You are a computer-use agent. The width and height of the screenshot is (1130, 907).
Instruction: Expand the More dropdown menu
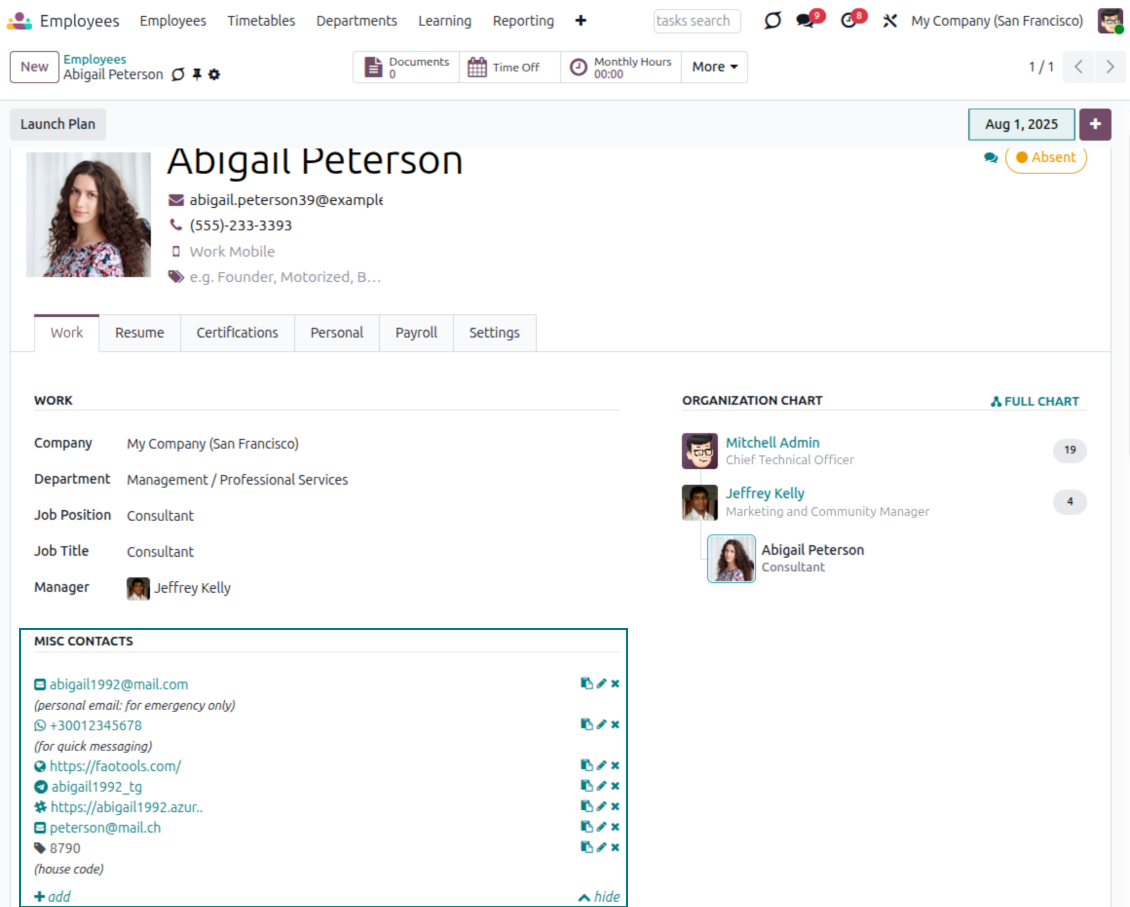pos(715,67)
